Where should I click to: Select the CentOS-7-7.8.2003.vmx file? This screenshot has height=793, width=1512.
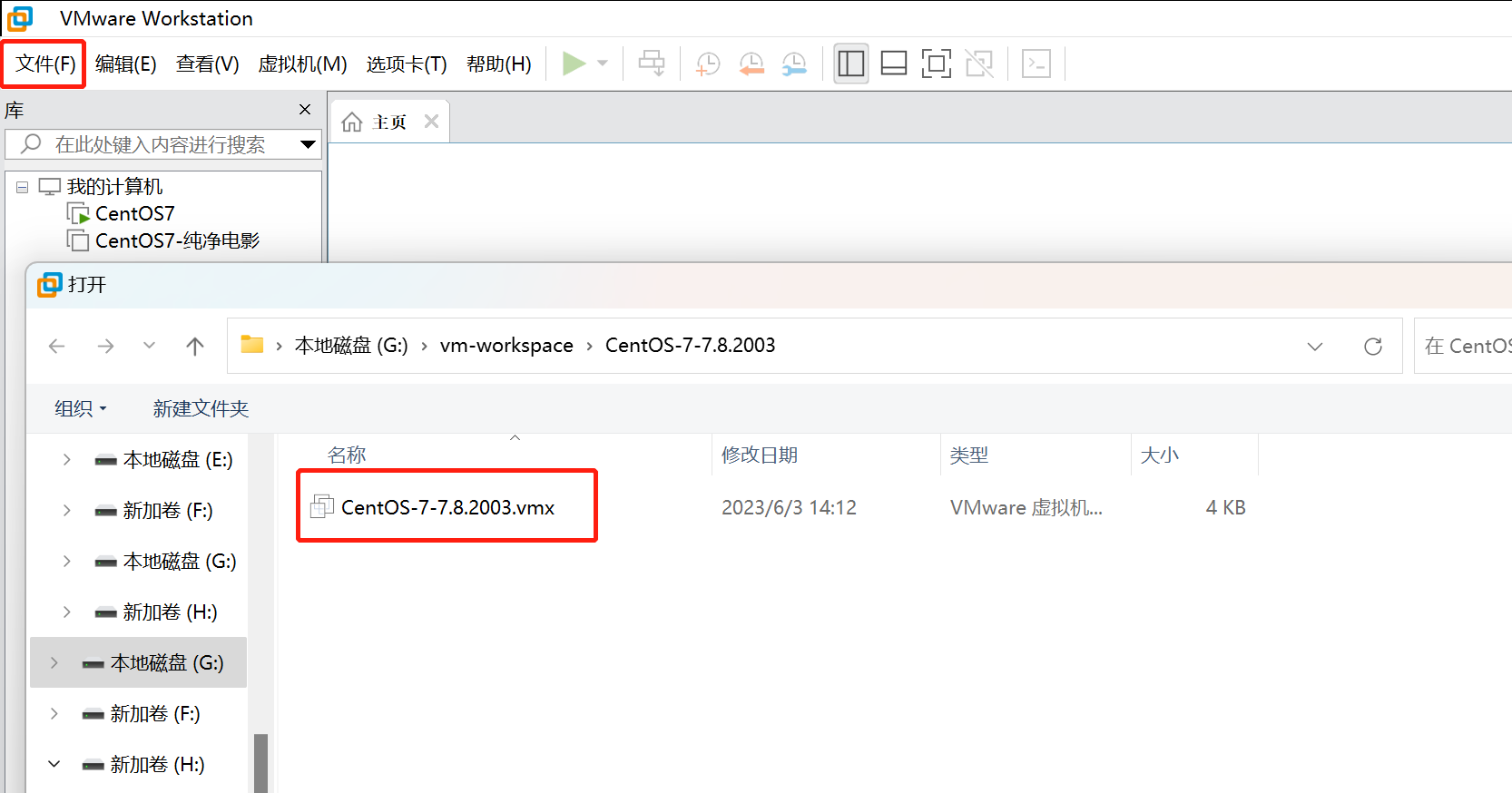[447, 508]
